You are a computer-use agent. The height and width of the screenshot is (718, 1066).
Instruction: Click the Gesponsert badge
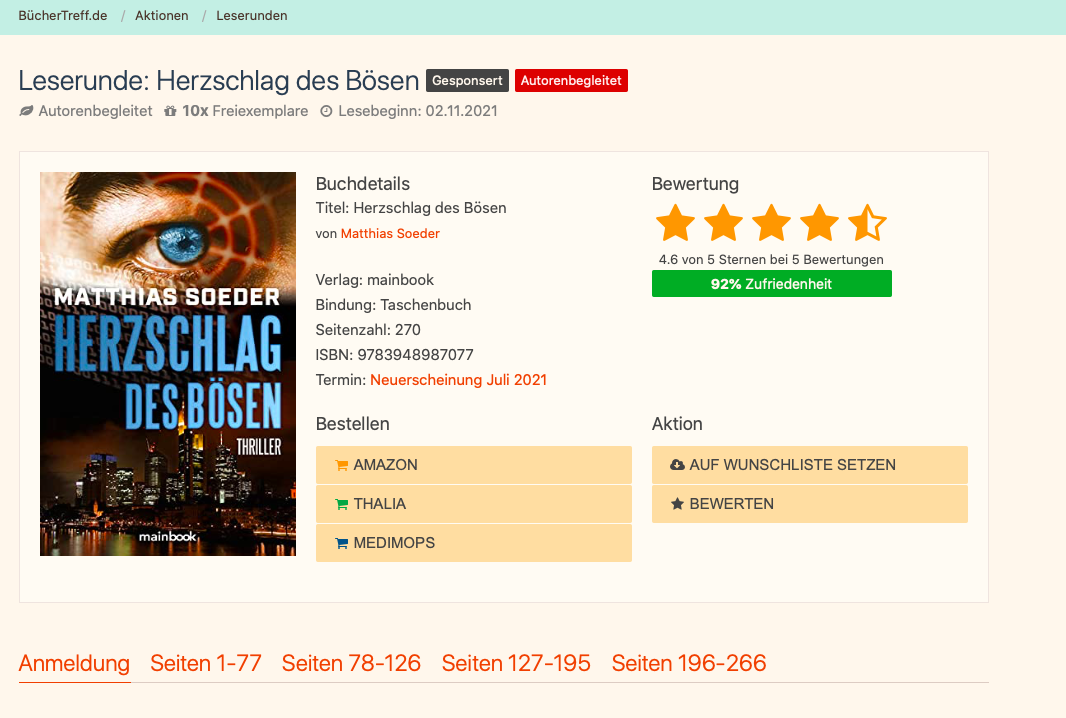(x=467, y=80)
